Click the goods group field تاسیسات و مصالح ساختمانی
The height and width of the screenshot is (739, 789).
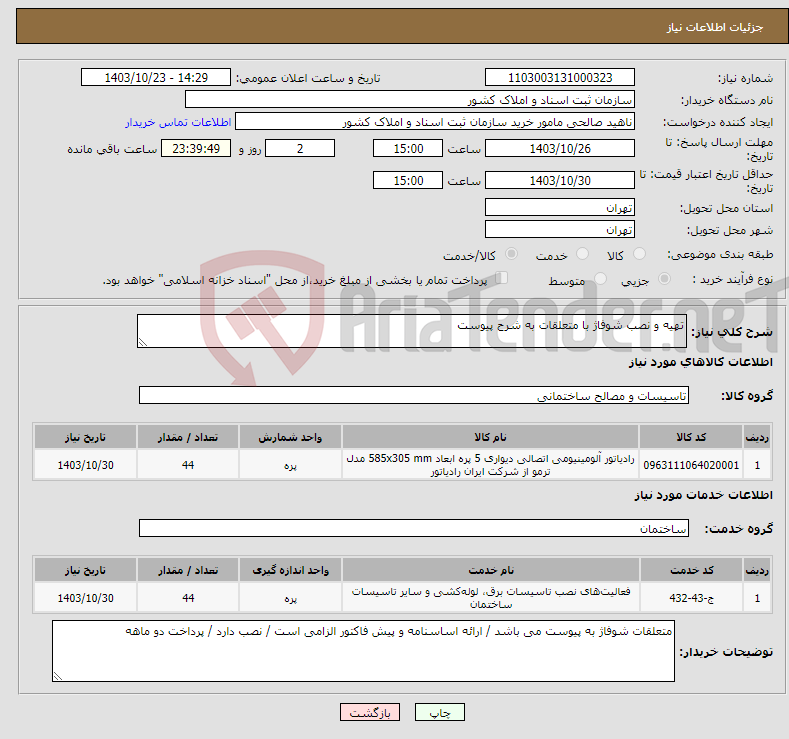pyautogui.click(x=414, y=395)
